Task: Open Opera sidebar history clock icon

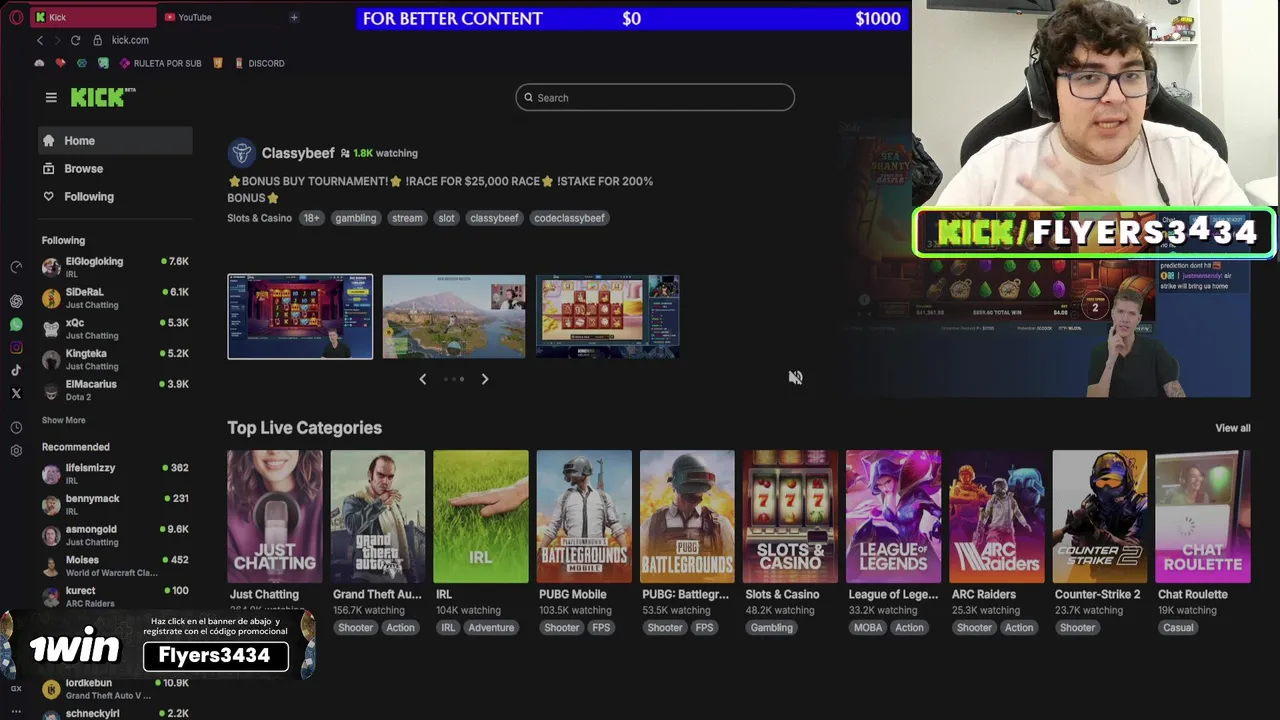Action: [16, 427]
